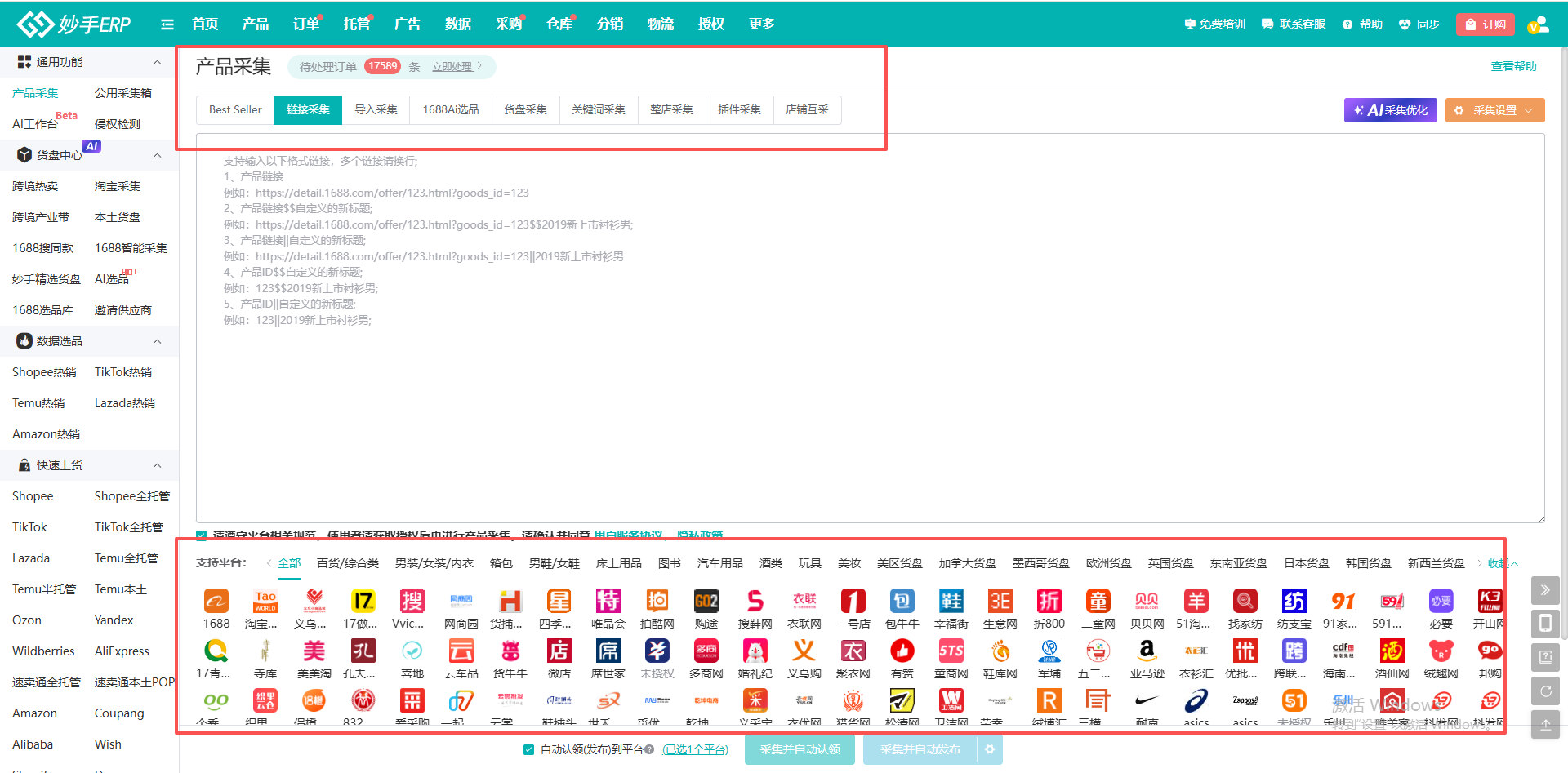Click the AI采集优化 button
Screen dimensions: 1568x773
pyautogui.click(x=1390, y=110)
